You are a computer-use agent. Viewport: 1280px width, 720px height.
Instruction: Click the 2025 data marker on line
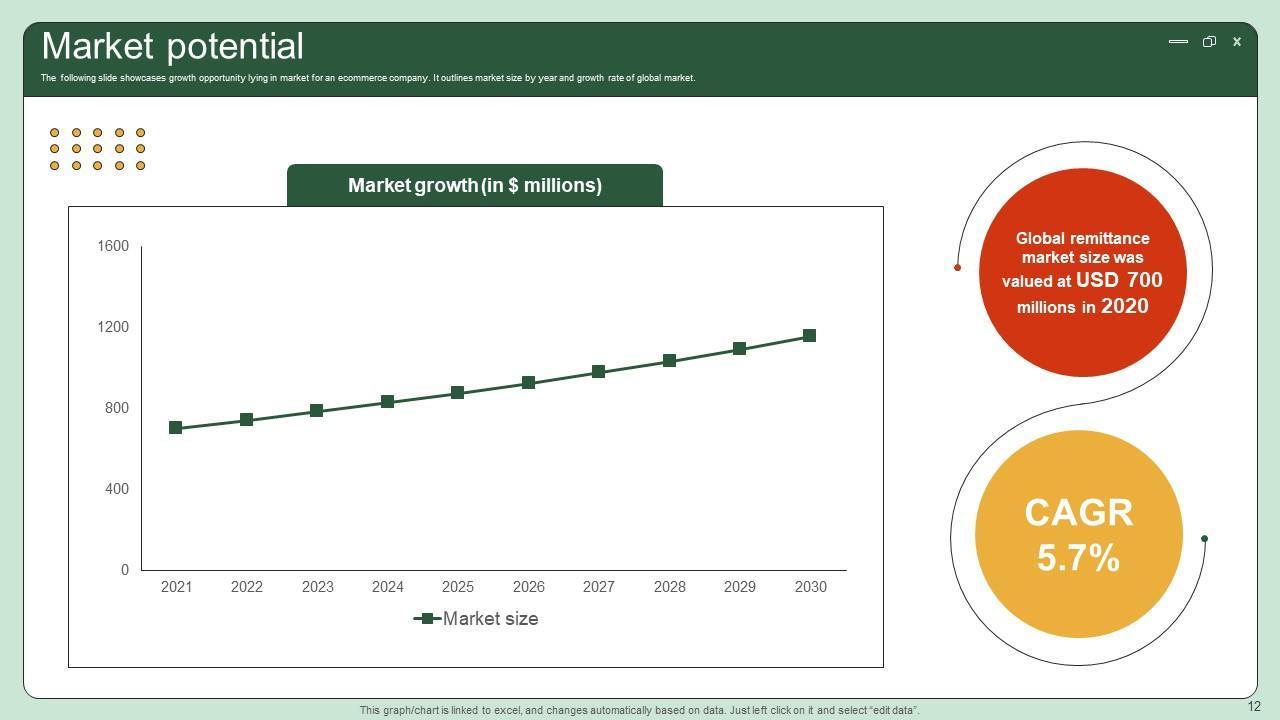[x=458, y=393]
